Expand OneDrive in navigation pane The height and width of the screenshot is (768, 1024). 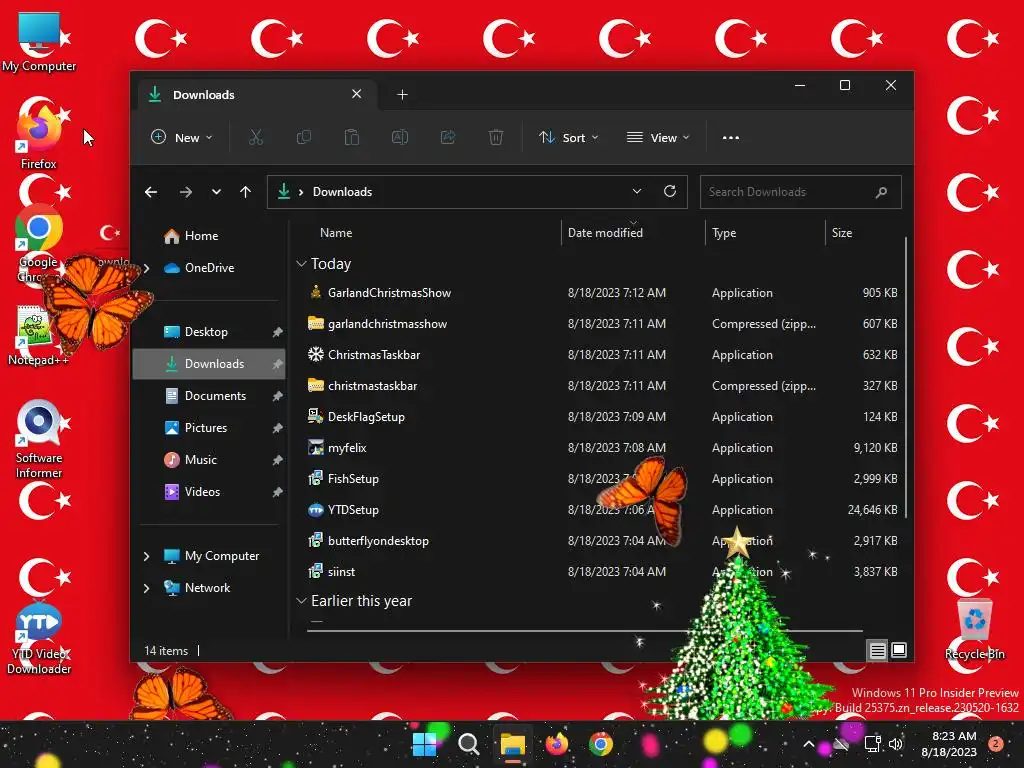(x=147, y=268)
